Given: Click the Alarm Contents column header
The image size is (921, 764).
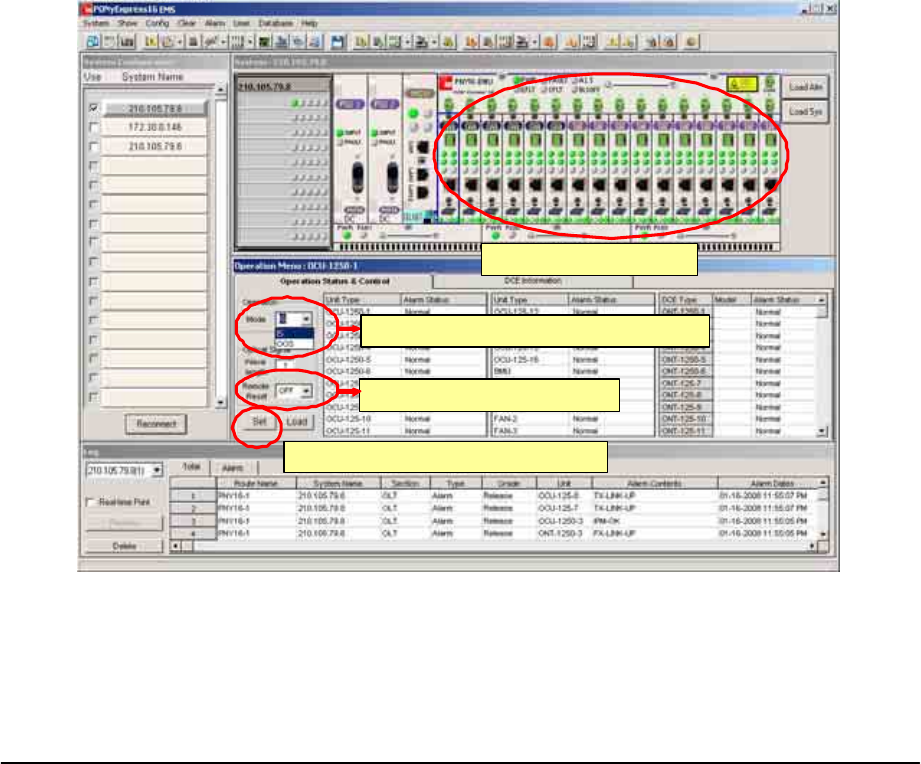Looking at the screenshot, I should 654,483.
